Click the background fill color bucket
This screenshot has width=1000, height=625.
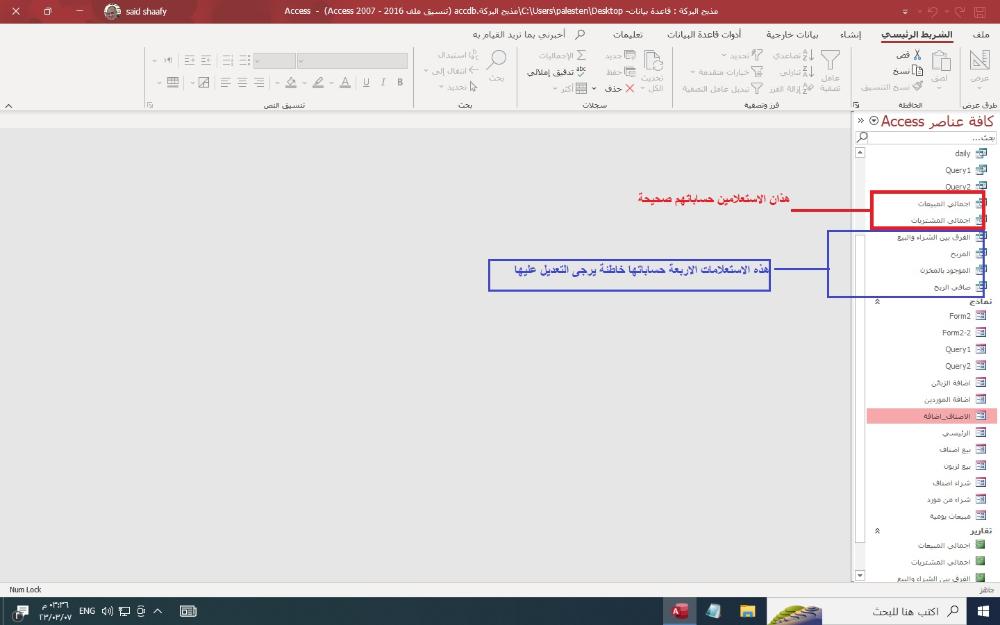click(291, 82)
